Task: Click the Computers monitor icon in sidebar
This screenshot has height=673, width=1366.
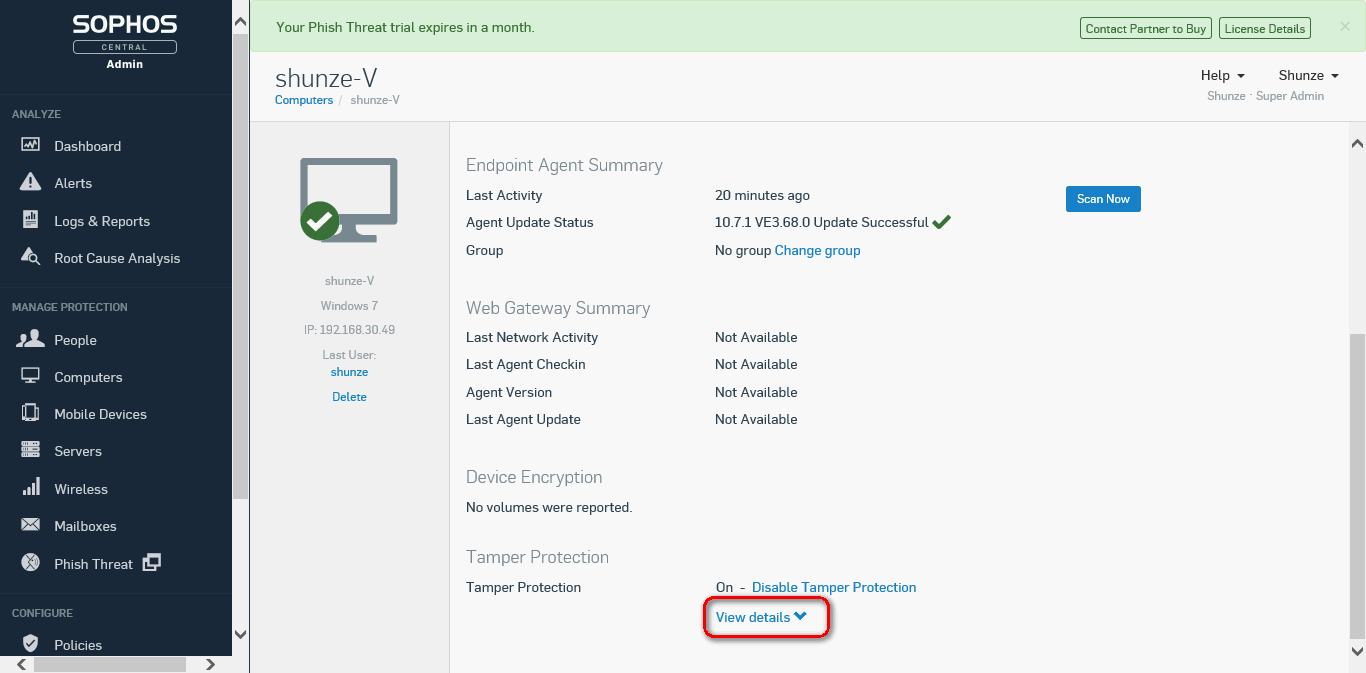Action: [x=30, y=376]
